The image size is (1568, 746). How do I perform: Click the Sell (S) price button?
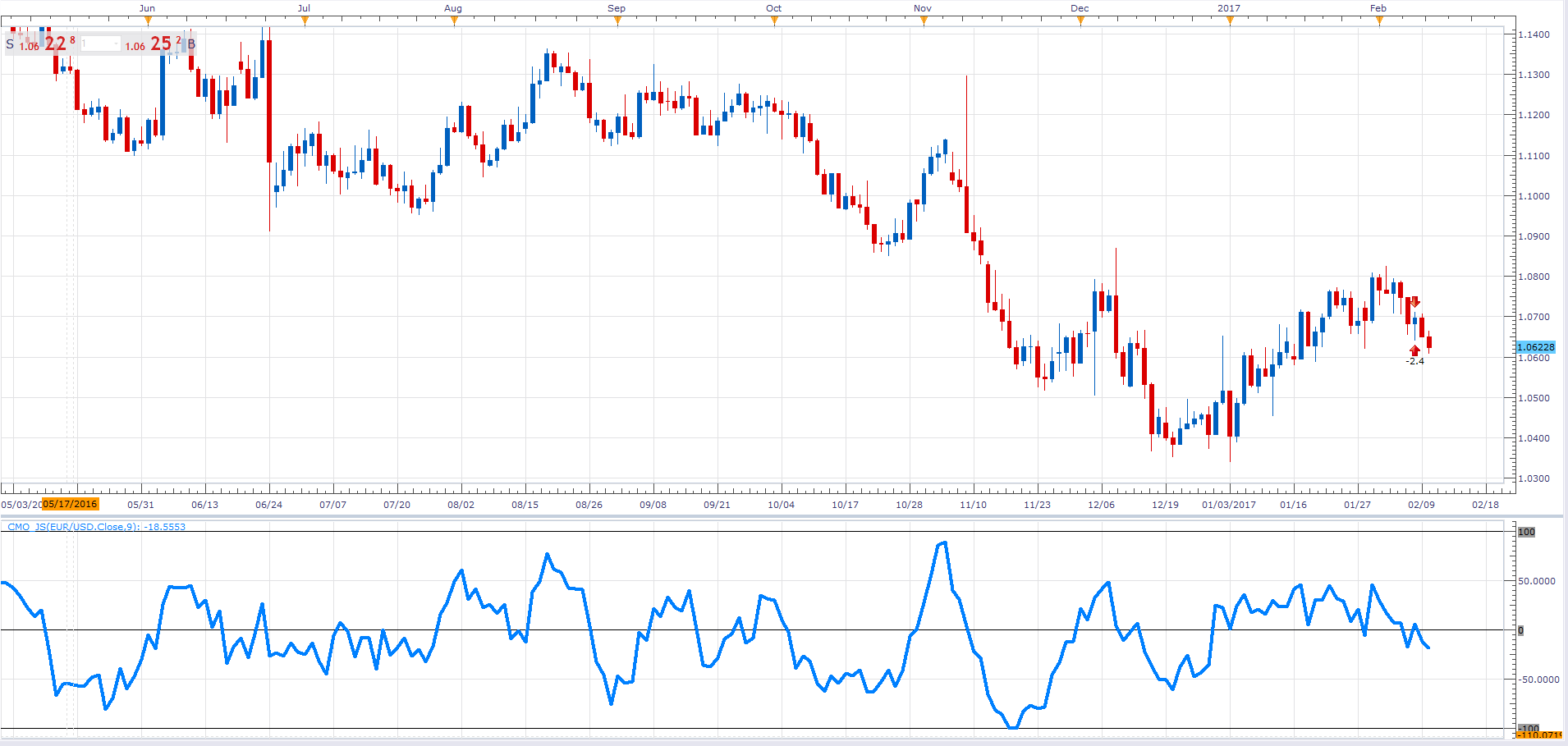point(41,43)
